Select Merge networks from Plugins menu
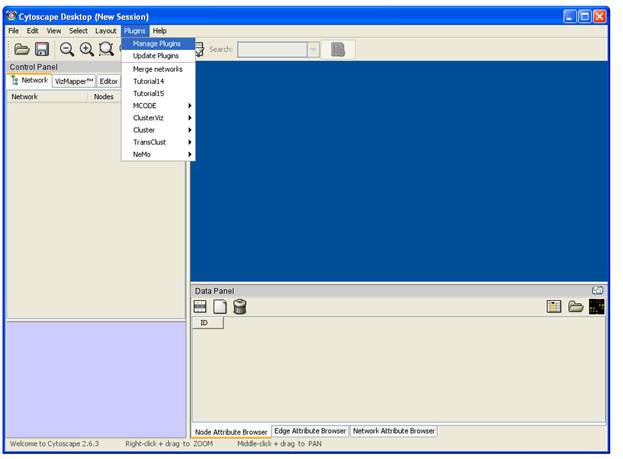This screenshot has height=459, width=623. point(158,69)
